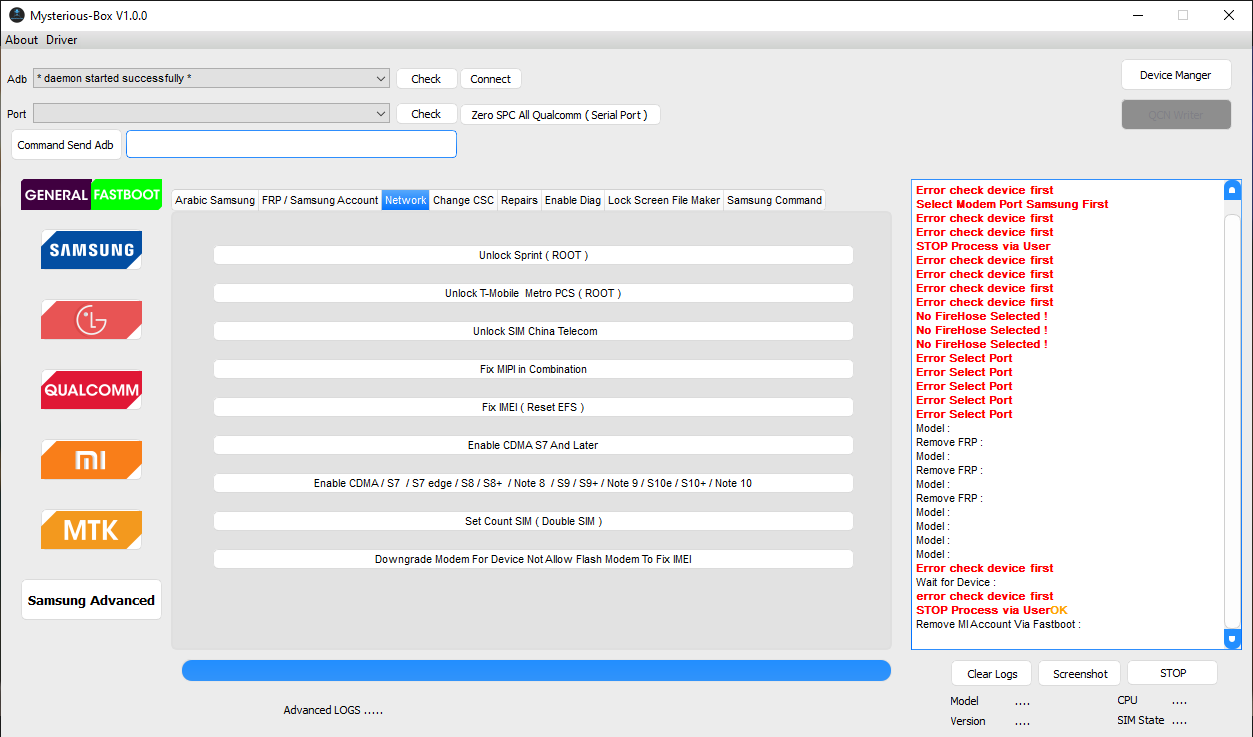Click the blue progress bar
Image resolution: width=1253 pixels, height=737 pixels.
(x=536, y=670)
